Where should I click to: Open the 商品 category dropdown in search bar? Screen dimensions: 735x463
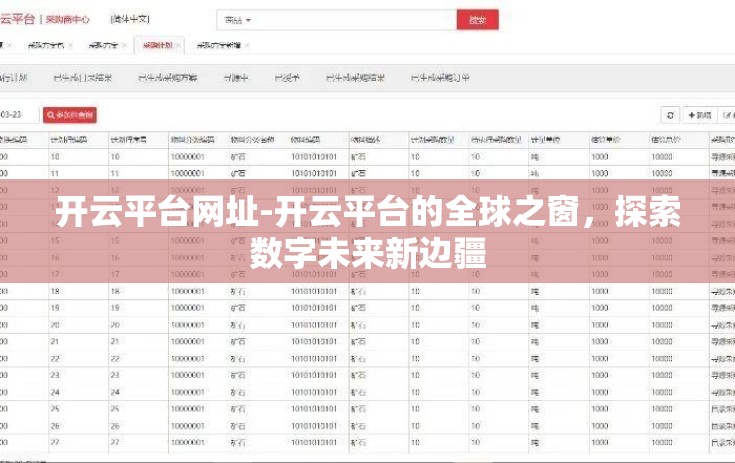pos(237,20)
